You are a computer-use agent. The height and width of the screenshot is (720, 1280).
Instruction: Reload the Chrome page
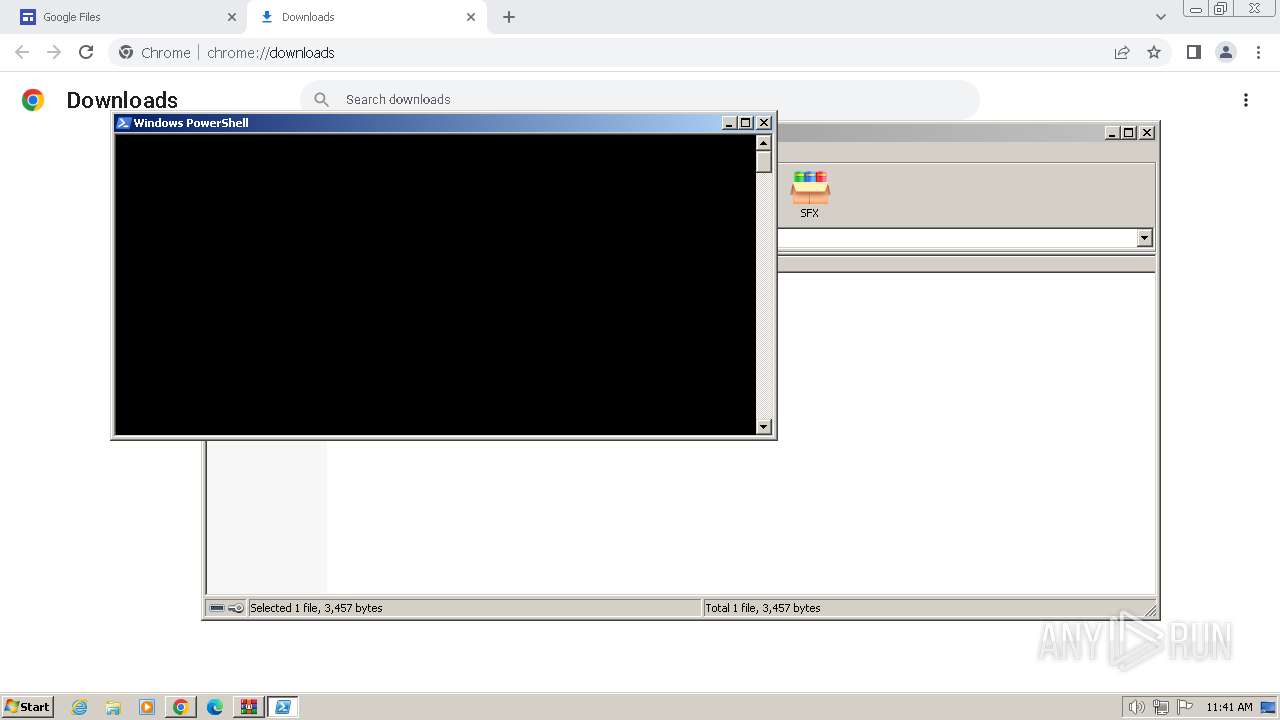coord(86,52)
